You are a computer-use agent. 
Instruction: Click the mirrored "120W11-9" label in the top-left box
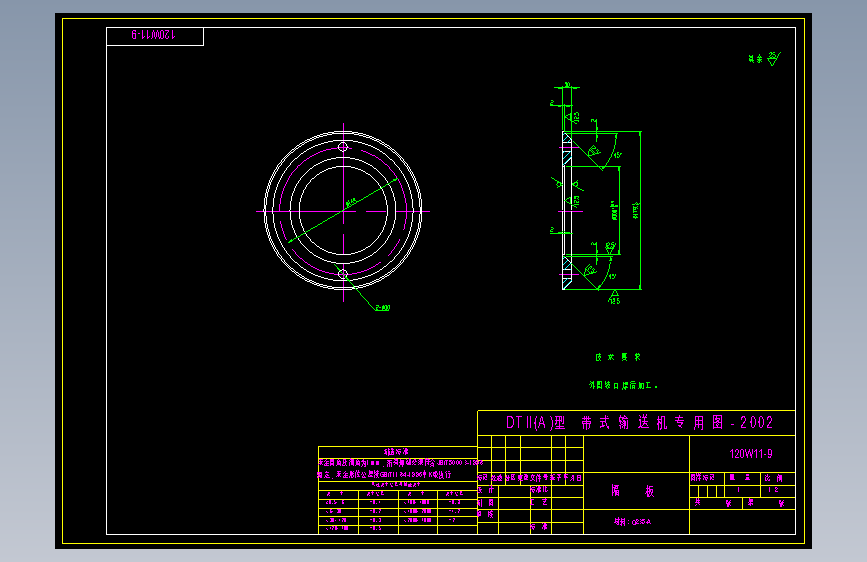(x=153, y=35)
